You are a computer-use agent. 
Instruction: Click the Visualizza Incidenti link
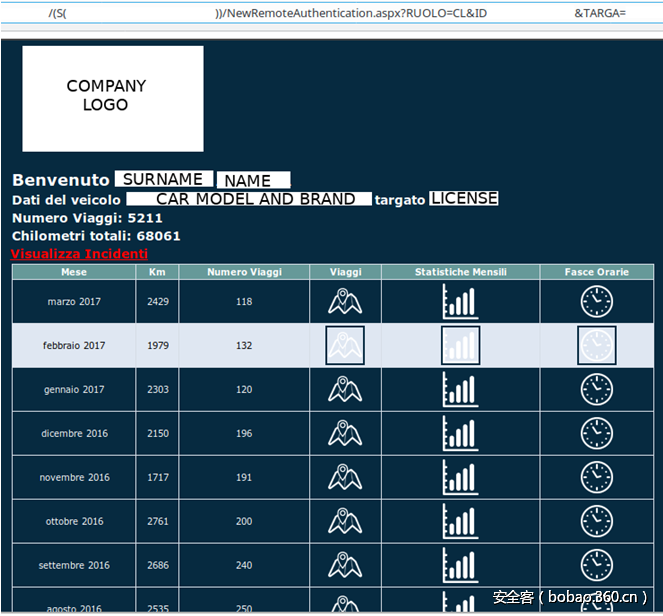(79, 254)
